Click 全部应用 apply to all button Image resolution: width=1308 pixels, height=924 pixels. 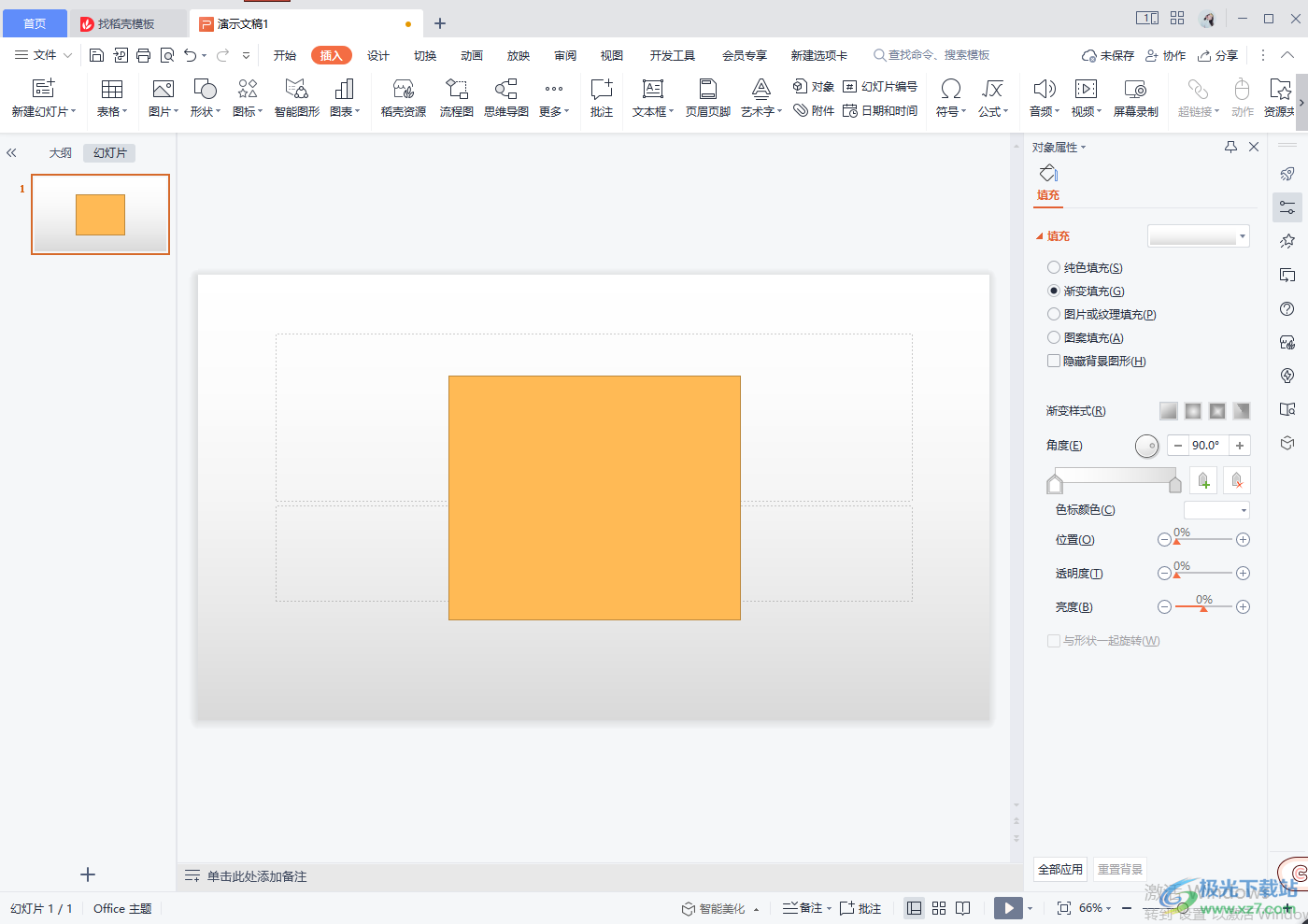click(1060, 869)
